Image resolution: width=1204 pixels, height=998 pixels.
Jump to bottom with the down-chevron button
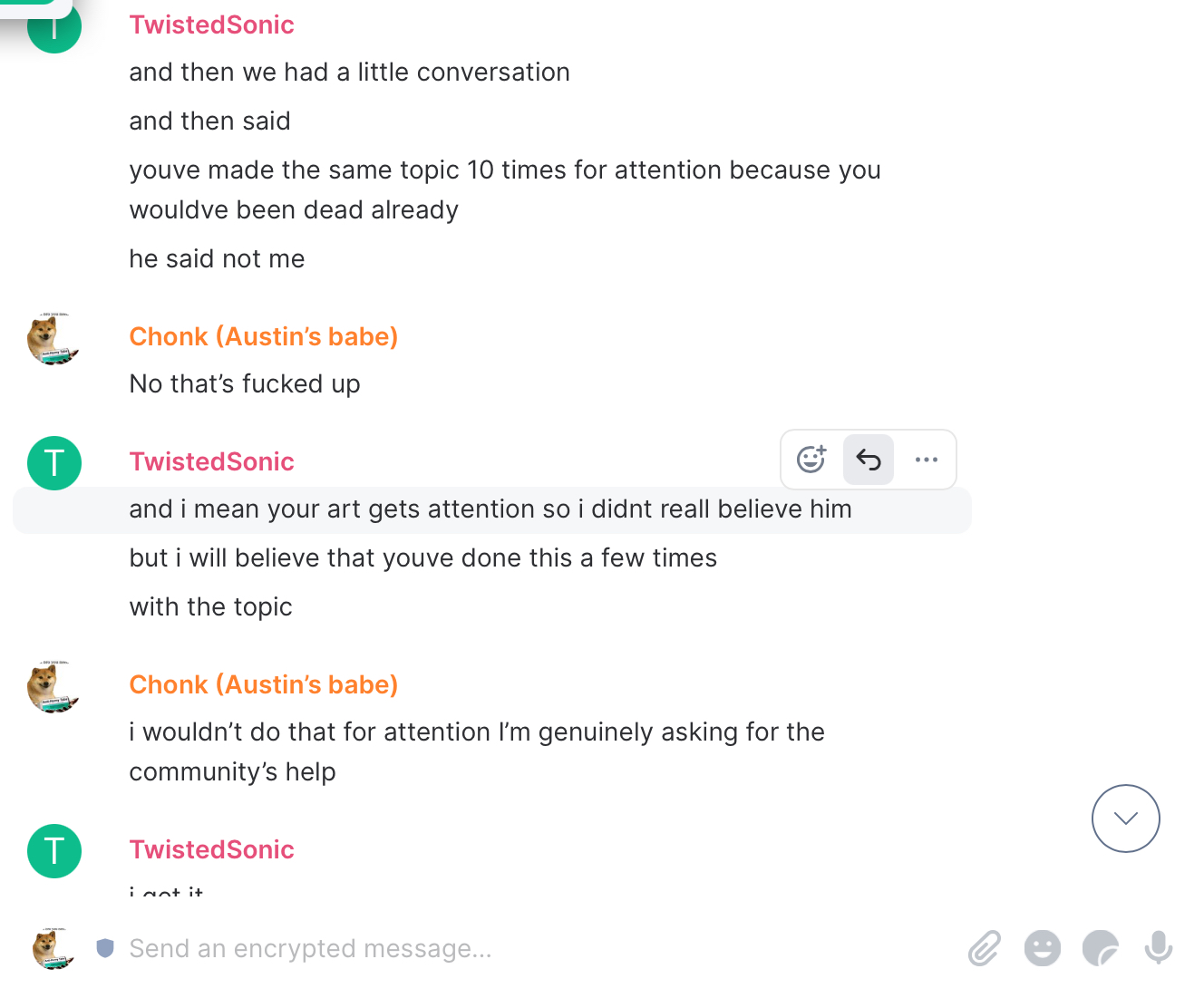point(1125,819)
